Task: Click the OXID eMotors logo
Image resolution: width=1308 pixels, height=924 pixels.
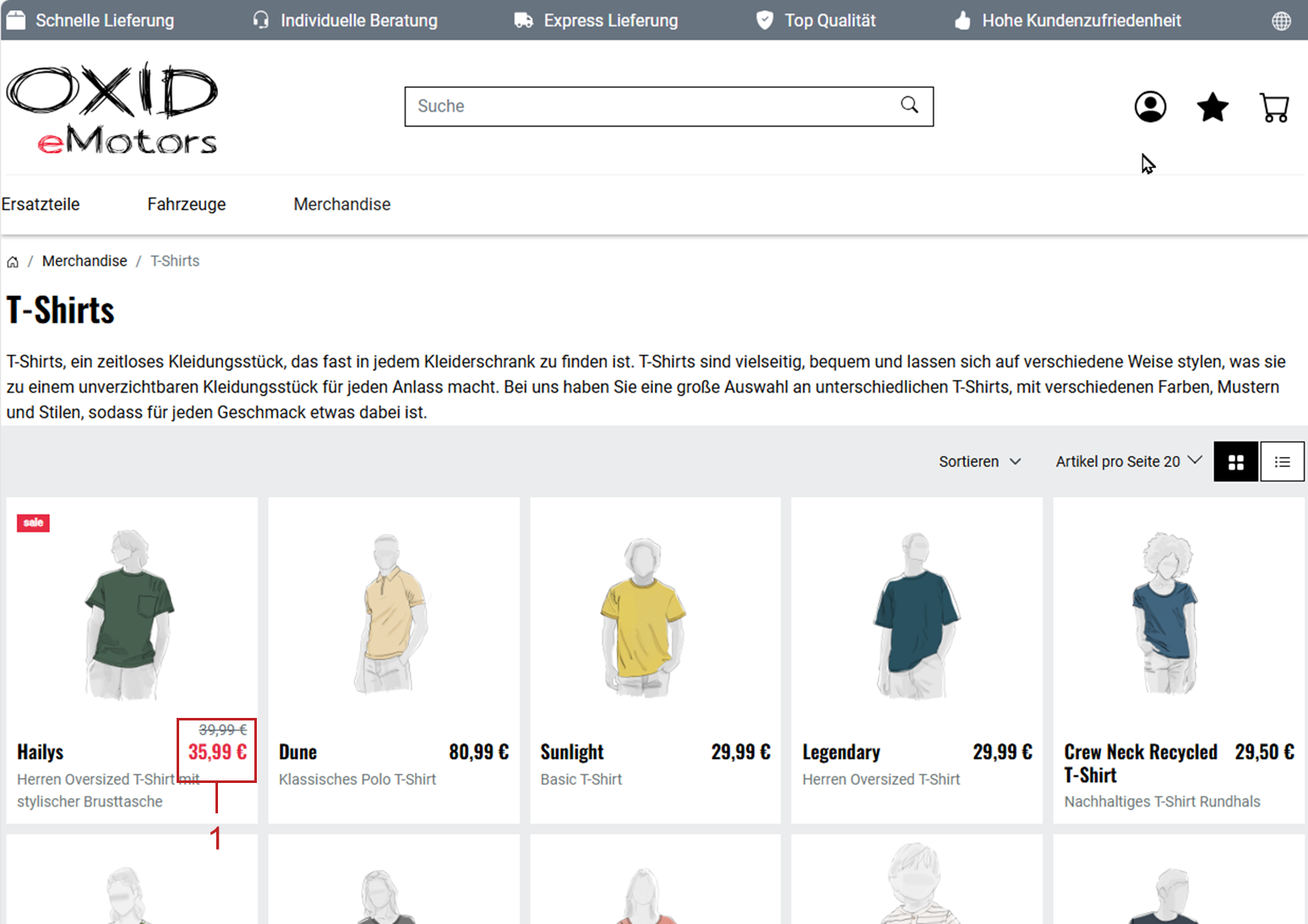Action: click(x=112, y=108)
